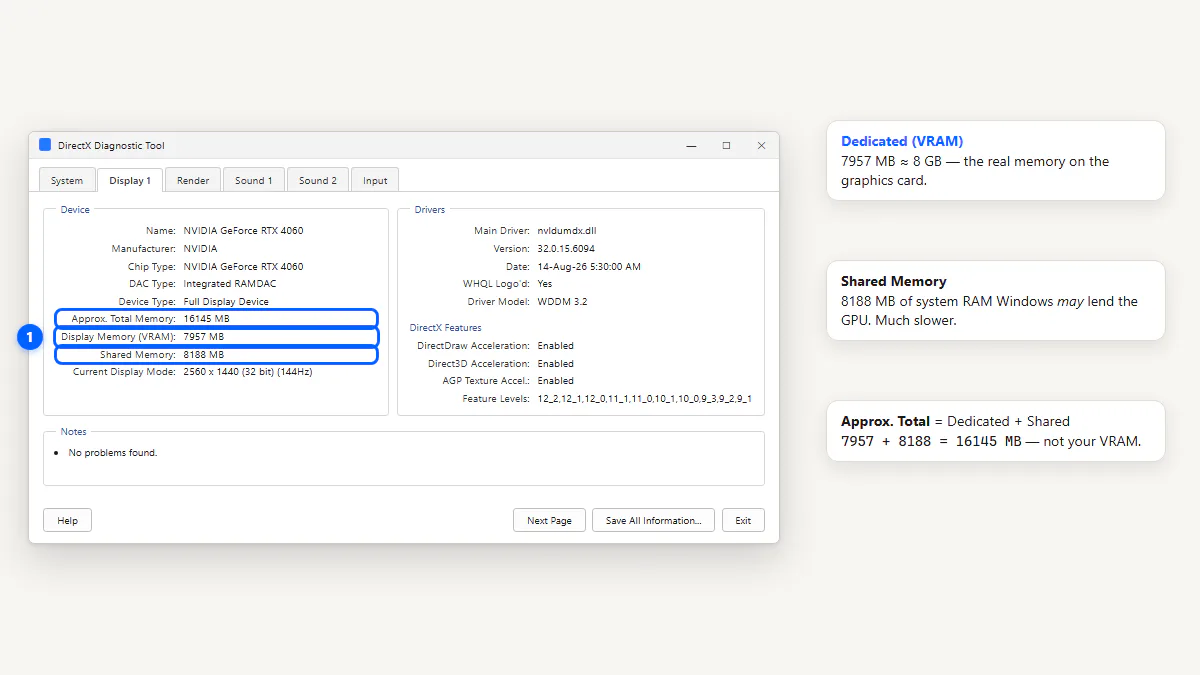Viewport: 1200px width, 675px height.
Task: Click the Direct3D Acceleration Enabled value
Action: pos(555,363)
